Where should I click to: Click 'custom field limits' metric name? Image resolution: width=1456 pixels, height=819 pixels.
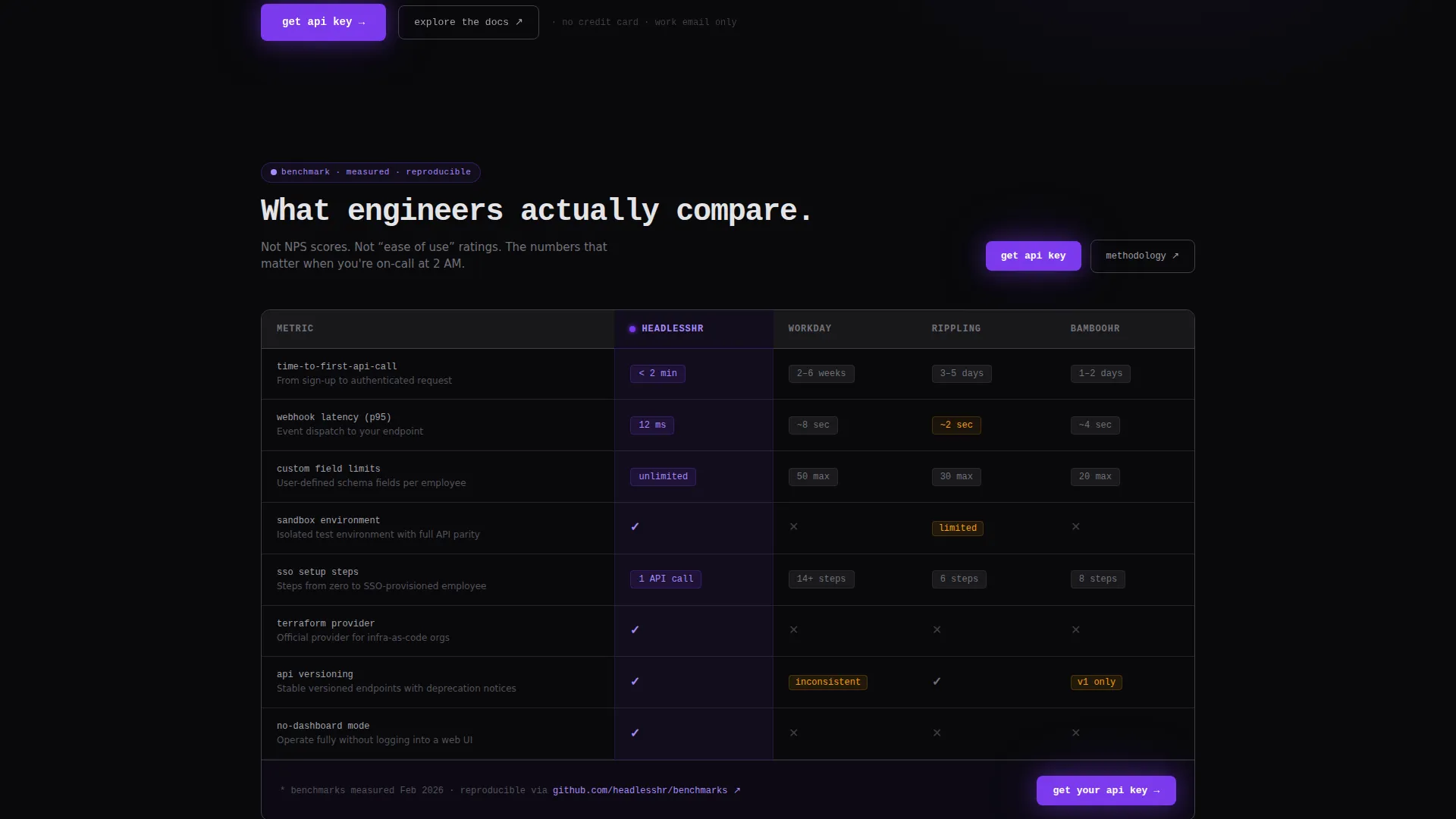[x=328, y=469]
